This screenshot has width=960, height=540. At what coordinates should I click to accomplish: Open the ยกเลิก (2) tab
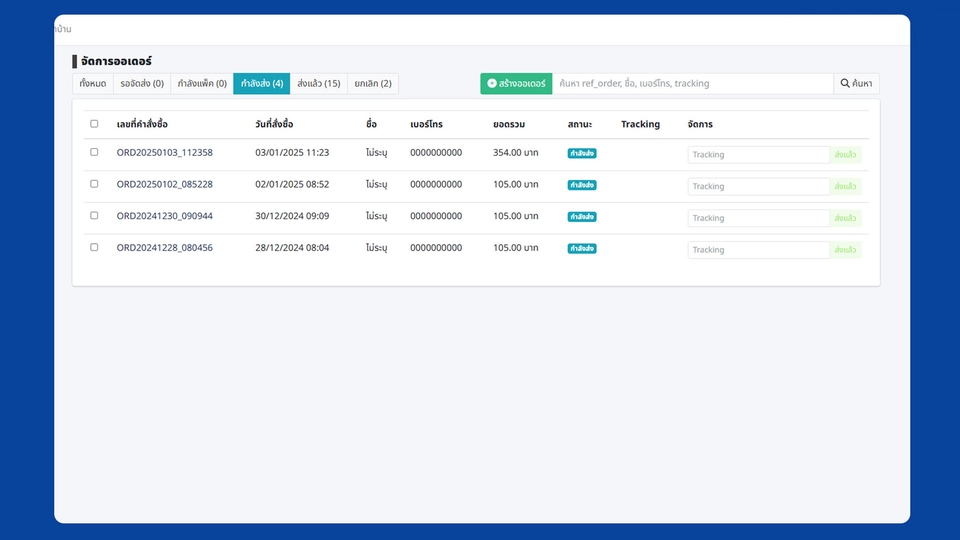373,83
